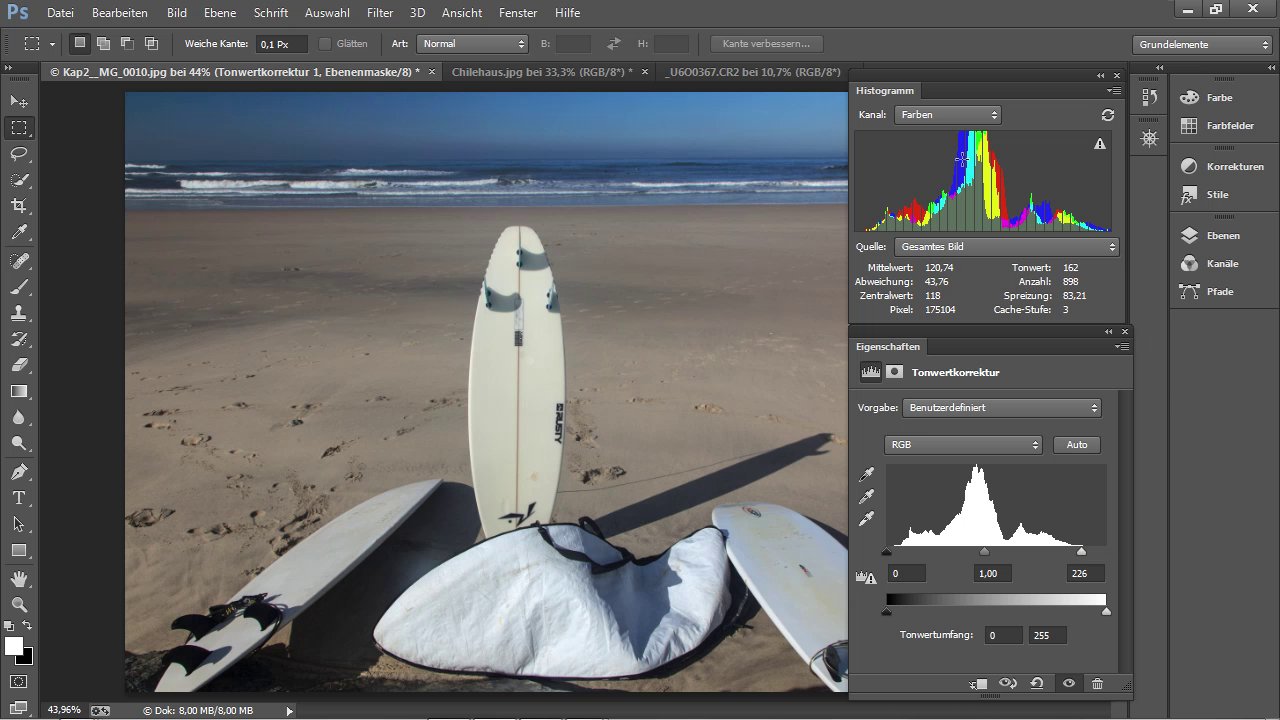Open the Vorgabe preset dropdown
1280x720 pixels.
1001,408
